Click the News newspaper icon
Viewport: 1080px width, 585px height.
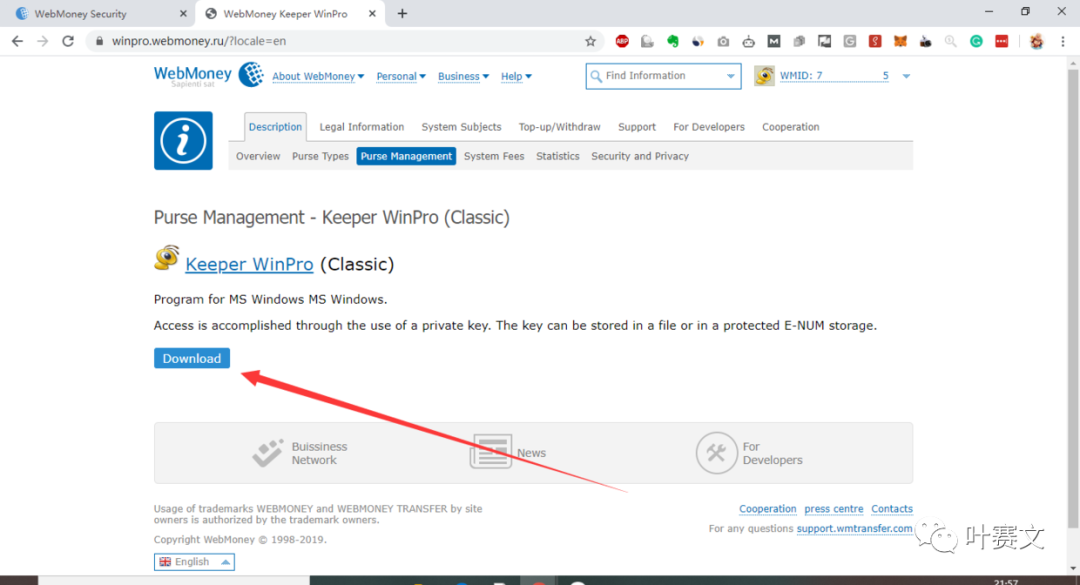(x=490, y=452)
